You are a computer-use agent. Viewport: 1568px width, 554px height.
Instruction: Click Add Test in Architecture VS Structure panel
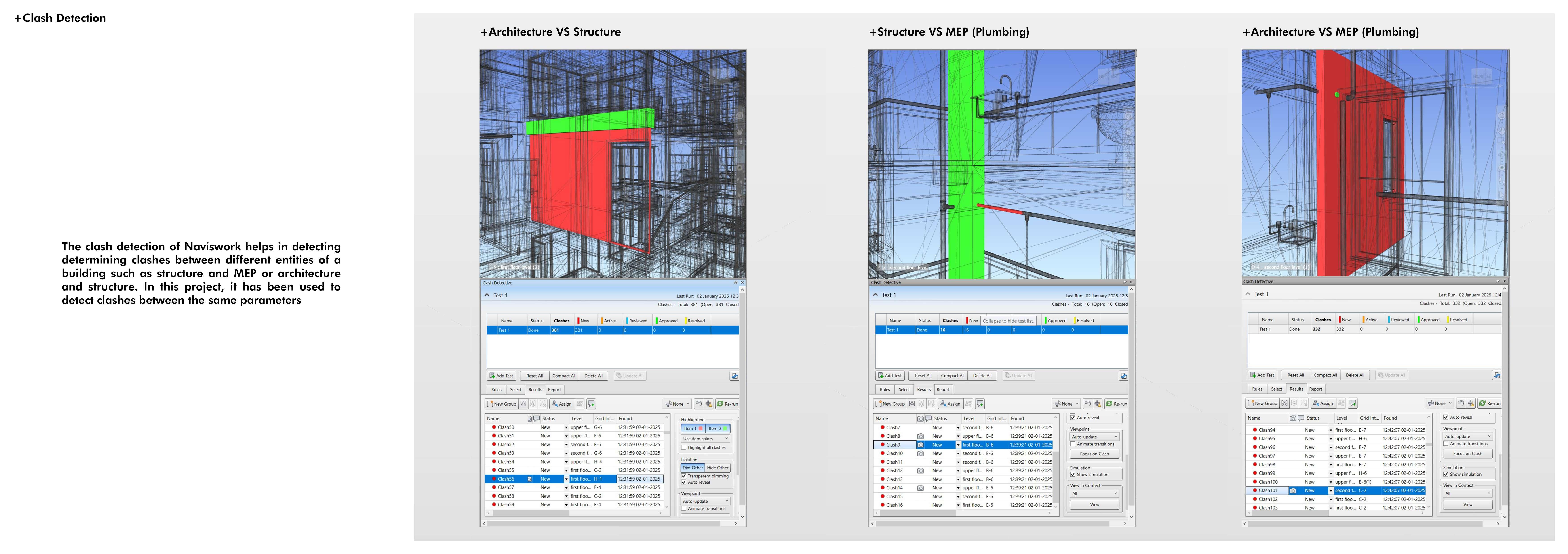[502, 376]
